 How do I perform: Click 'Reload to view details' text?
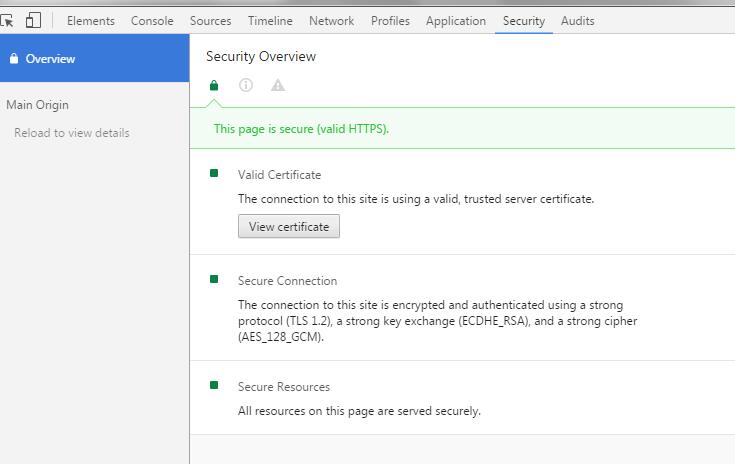click(x=72, y=133)
